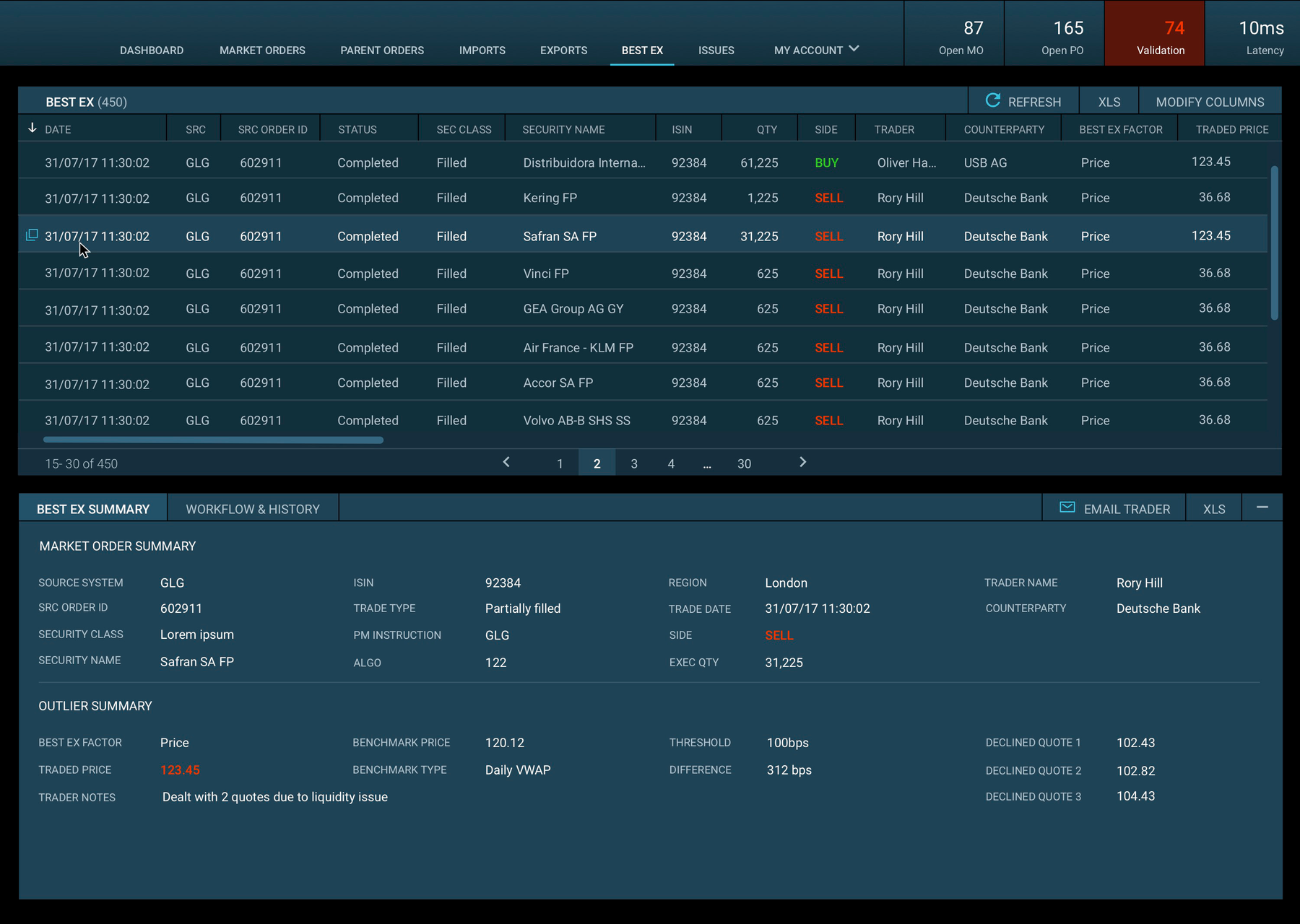Sort by the Best Ex Factor header
The width and height of the screenshot is (1300, 924).
(1121, 129)
